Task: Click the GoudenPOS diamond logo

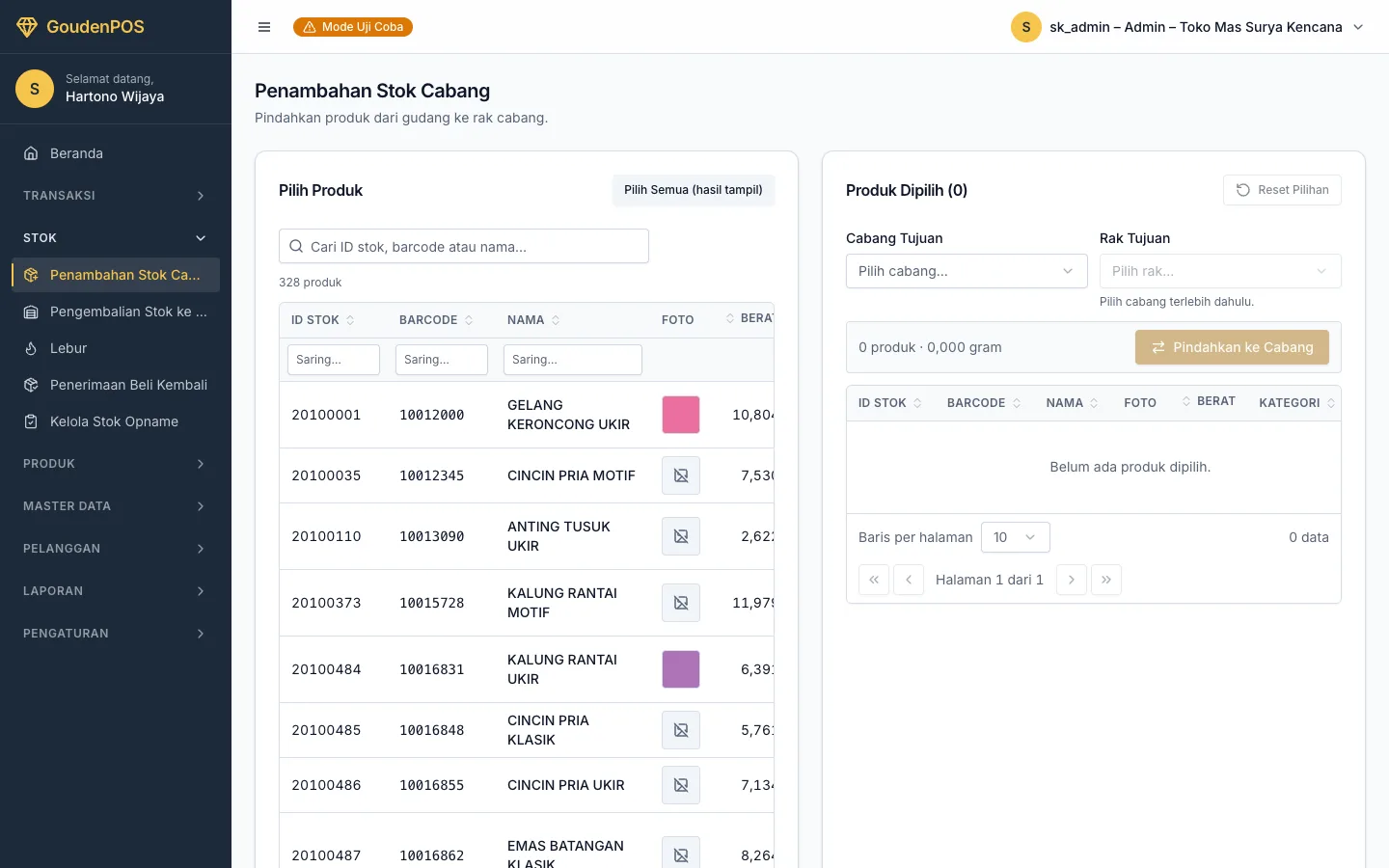Action: click(x=27, y=27)
